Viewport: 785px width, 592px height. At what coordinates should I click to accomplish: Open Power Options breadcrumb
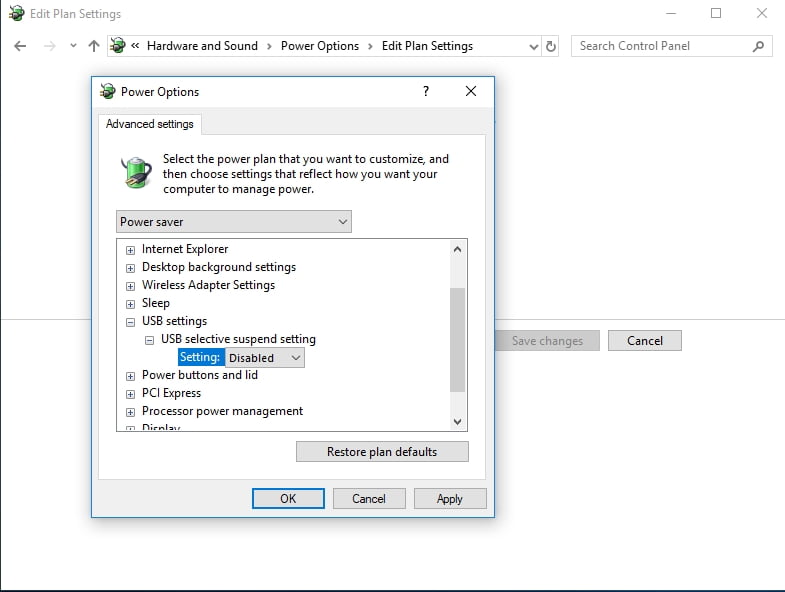point(320,46)
